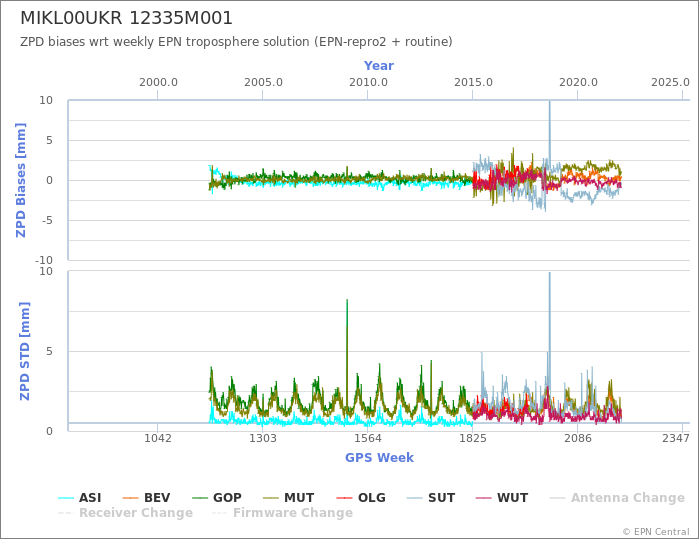Click the 1564 GPS week tick label
700x540 pixels.
tap(368, 438)
